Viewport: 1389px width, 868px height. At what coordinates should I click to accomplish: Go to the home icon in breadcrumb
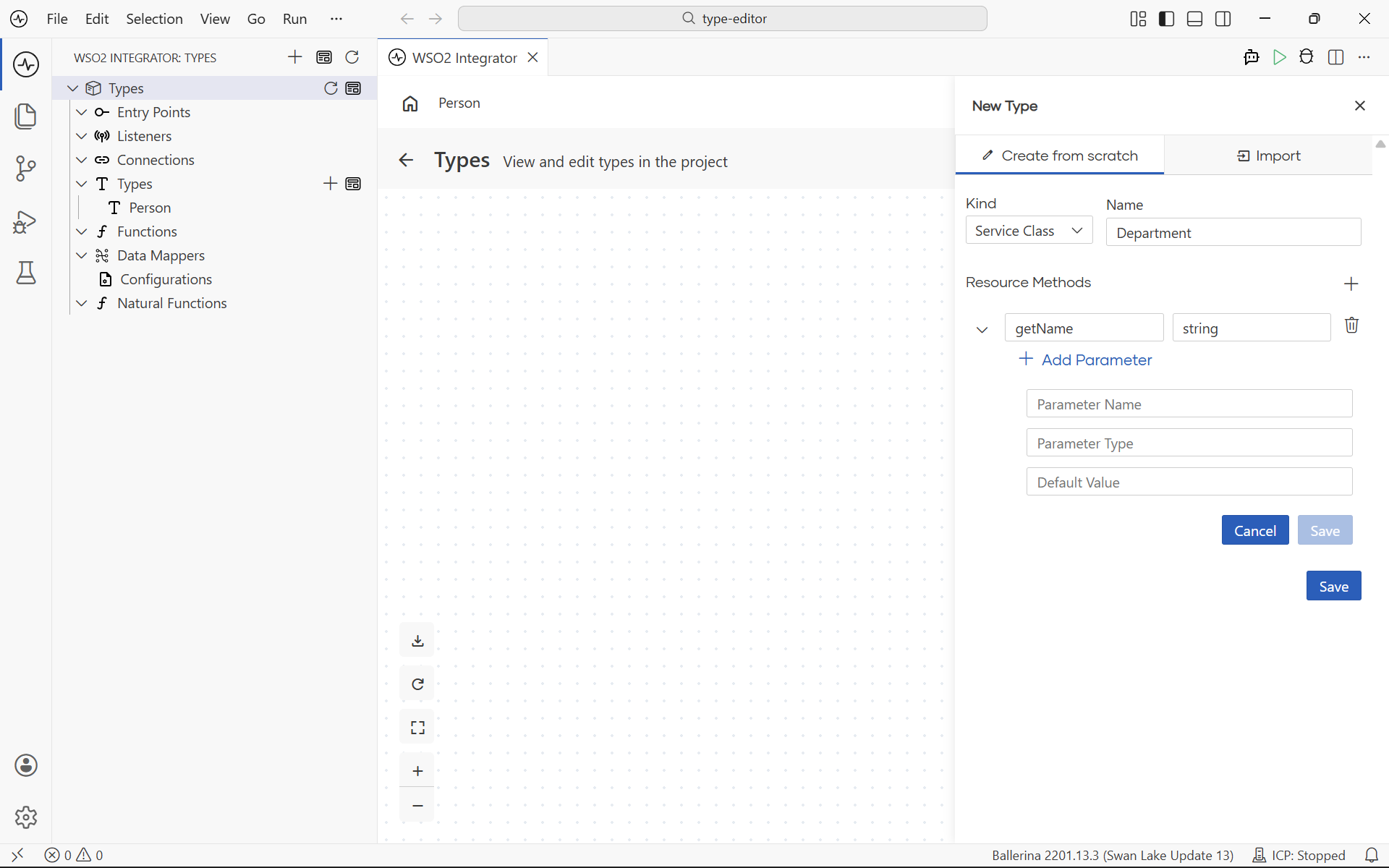410,103
